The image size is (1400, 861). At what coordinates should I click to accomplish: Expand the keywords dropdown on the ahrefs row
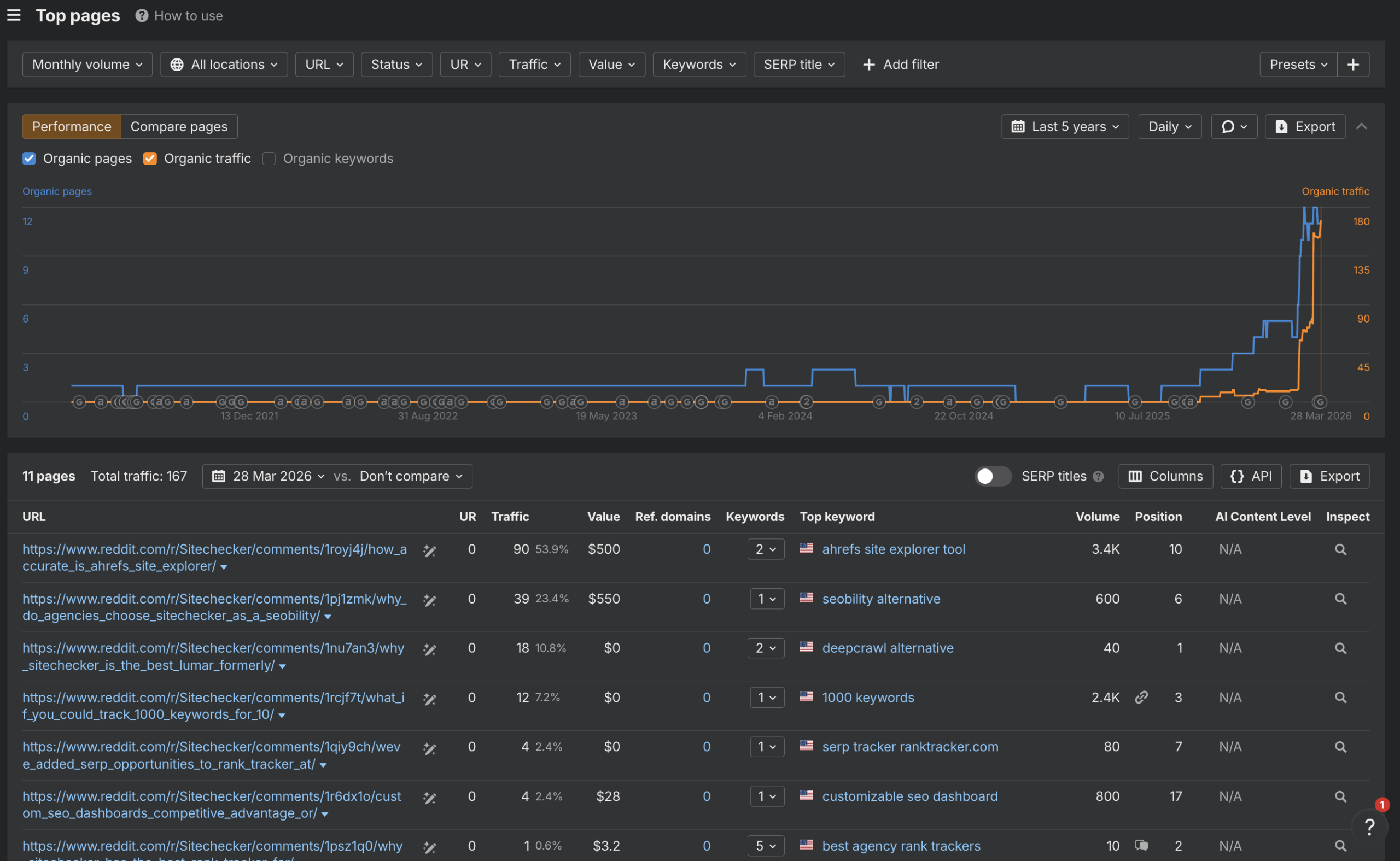click(x=766, y=549)
